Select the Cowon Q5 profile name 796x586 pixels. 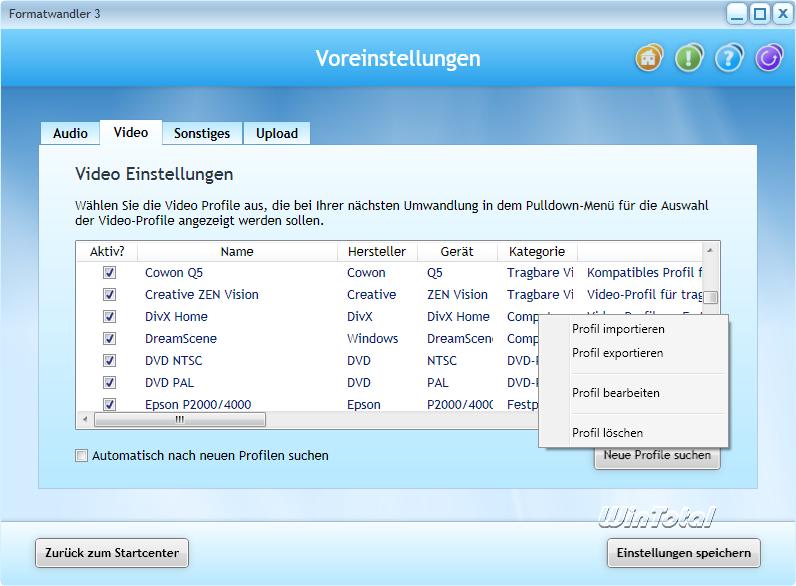click(174, 273)
